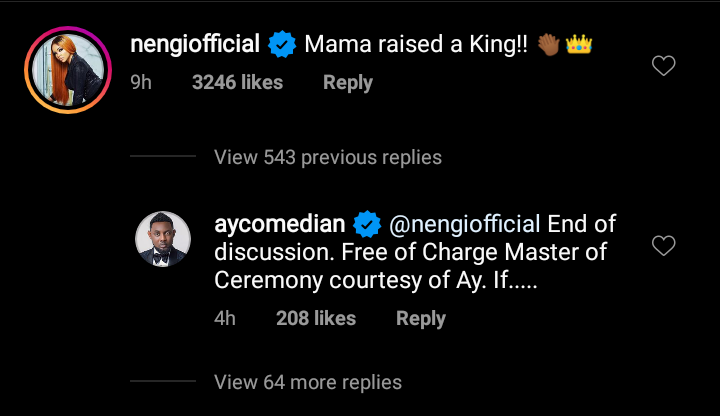Expand View 64 more replies
Screen dimensions: 720x416
coord(308,382)
